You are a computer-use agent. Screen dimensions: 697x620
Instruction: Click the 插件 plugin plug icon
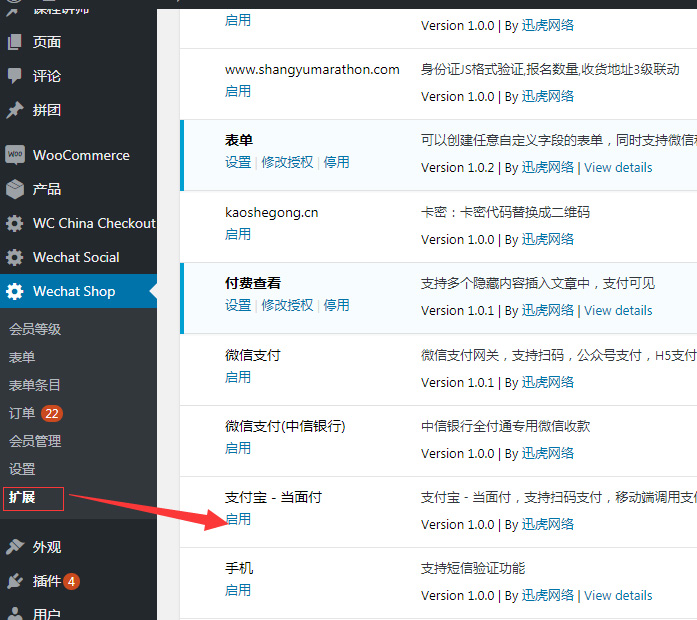click(x=14, y=581)
